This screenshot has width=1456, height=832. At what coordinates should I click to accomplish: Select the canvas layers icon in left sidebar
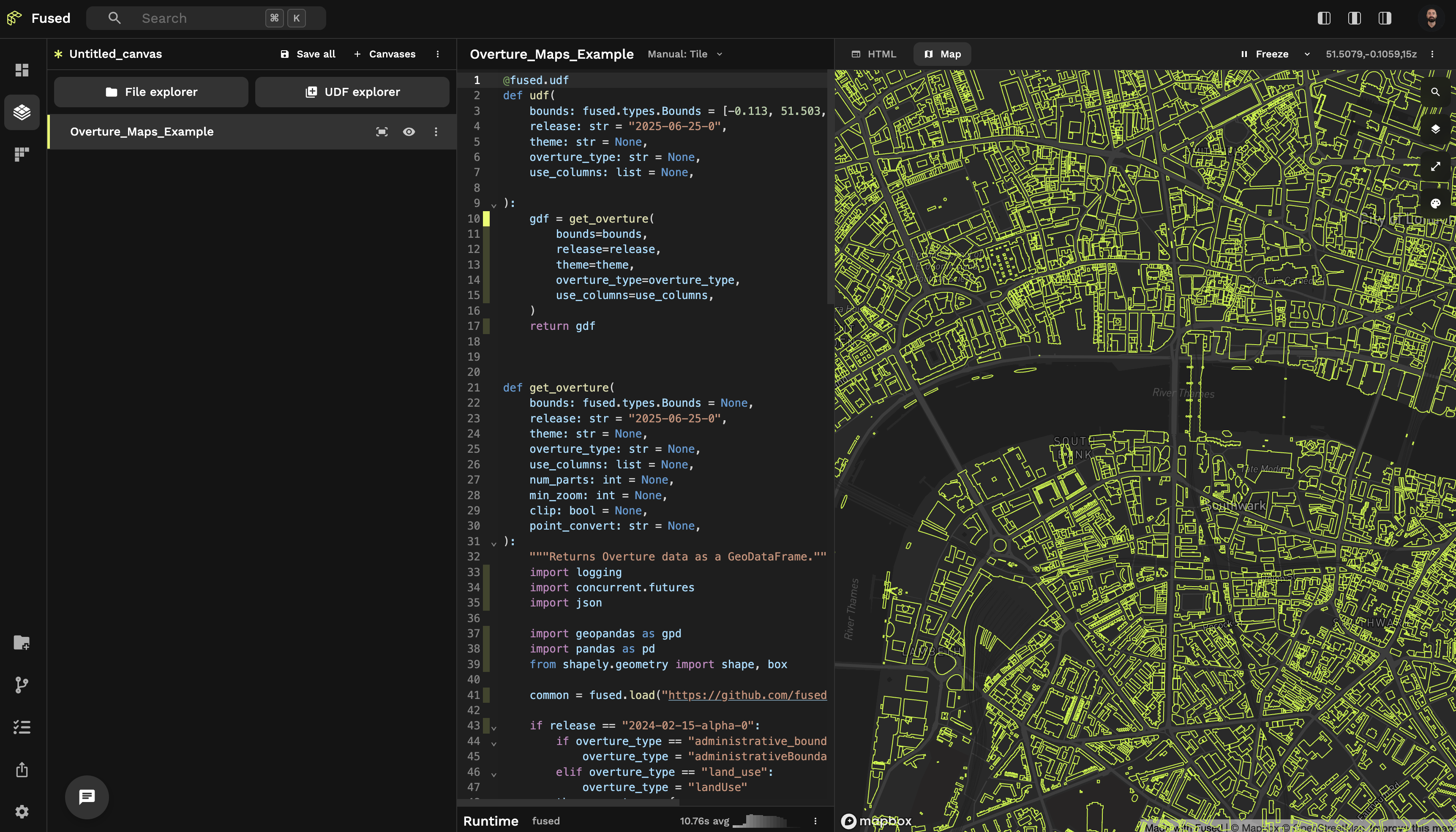point(22,112)
